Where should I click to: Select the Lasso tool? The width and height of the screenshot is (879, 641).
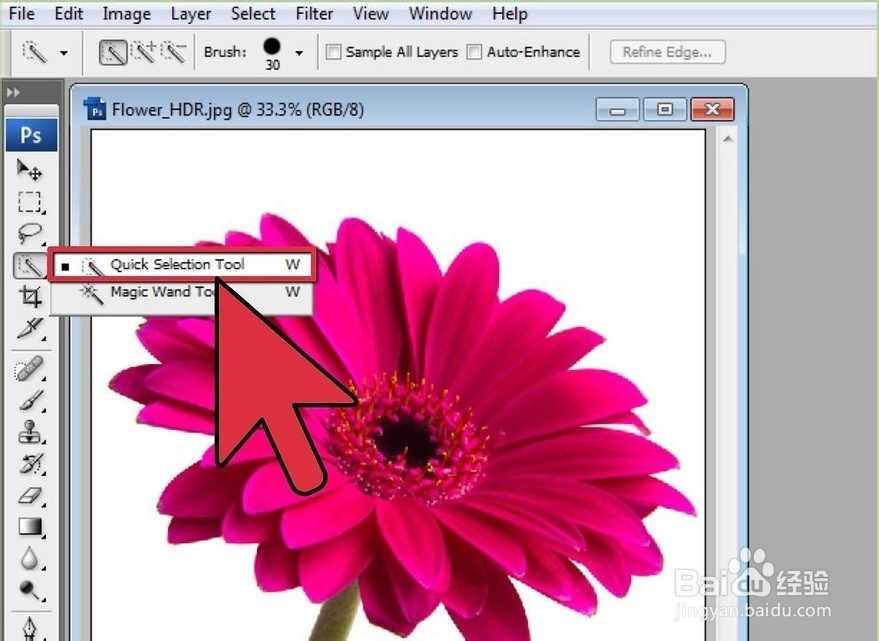29,233
